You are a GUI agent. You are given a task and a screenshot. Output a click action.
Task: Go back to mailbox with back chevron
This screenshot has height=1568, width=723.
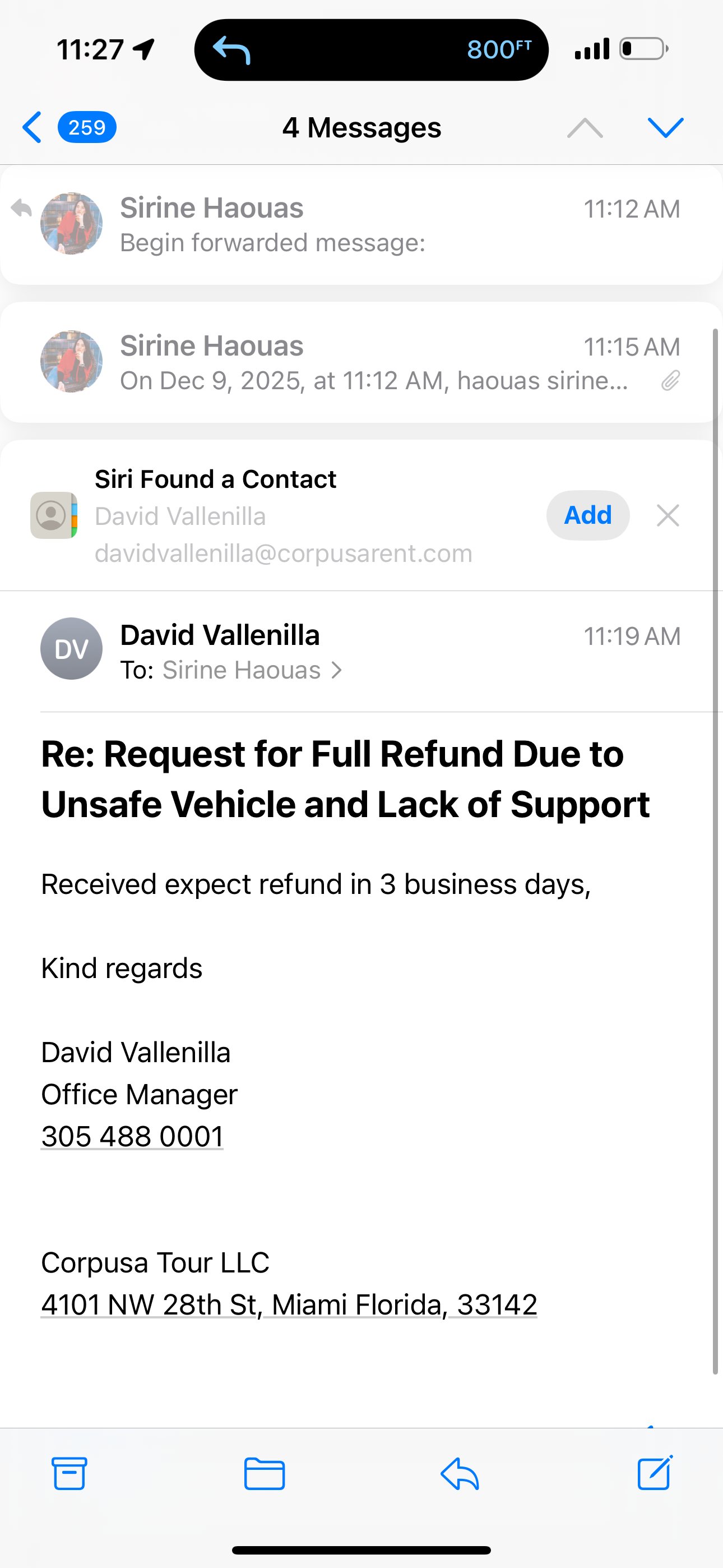(x=33, y=127)
